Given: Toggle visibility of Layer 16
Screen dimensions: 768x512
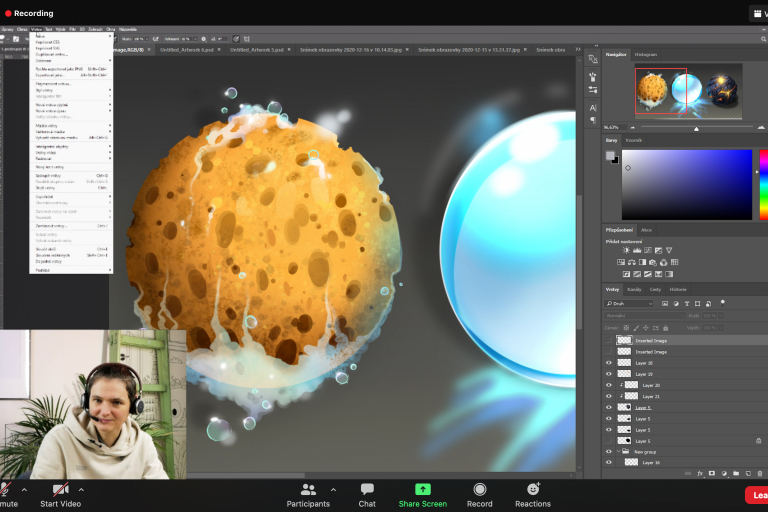Looking at the screenshot, I should [609, 462].
